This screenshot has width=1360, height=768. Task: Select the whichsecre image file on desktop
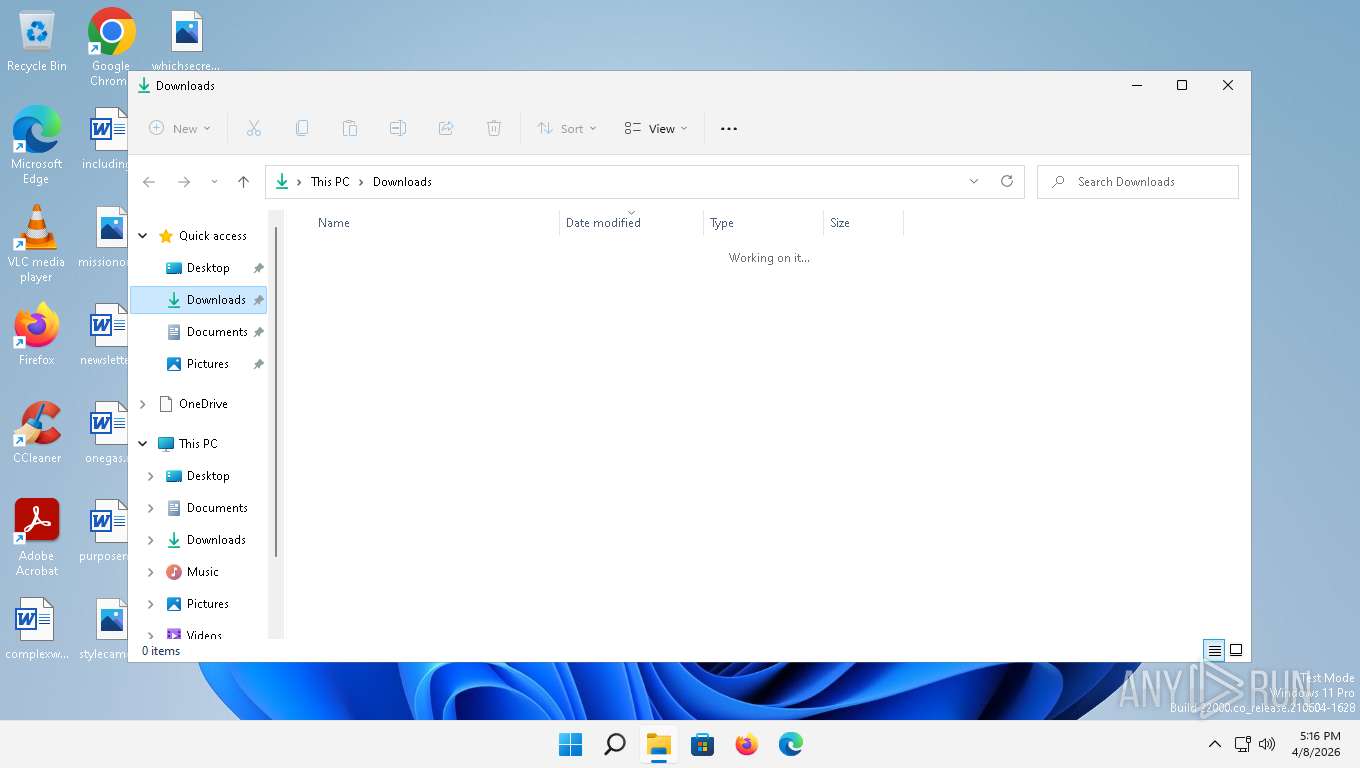pos(186,42)
